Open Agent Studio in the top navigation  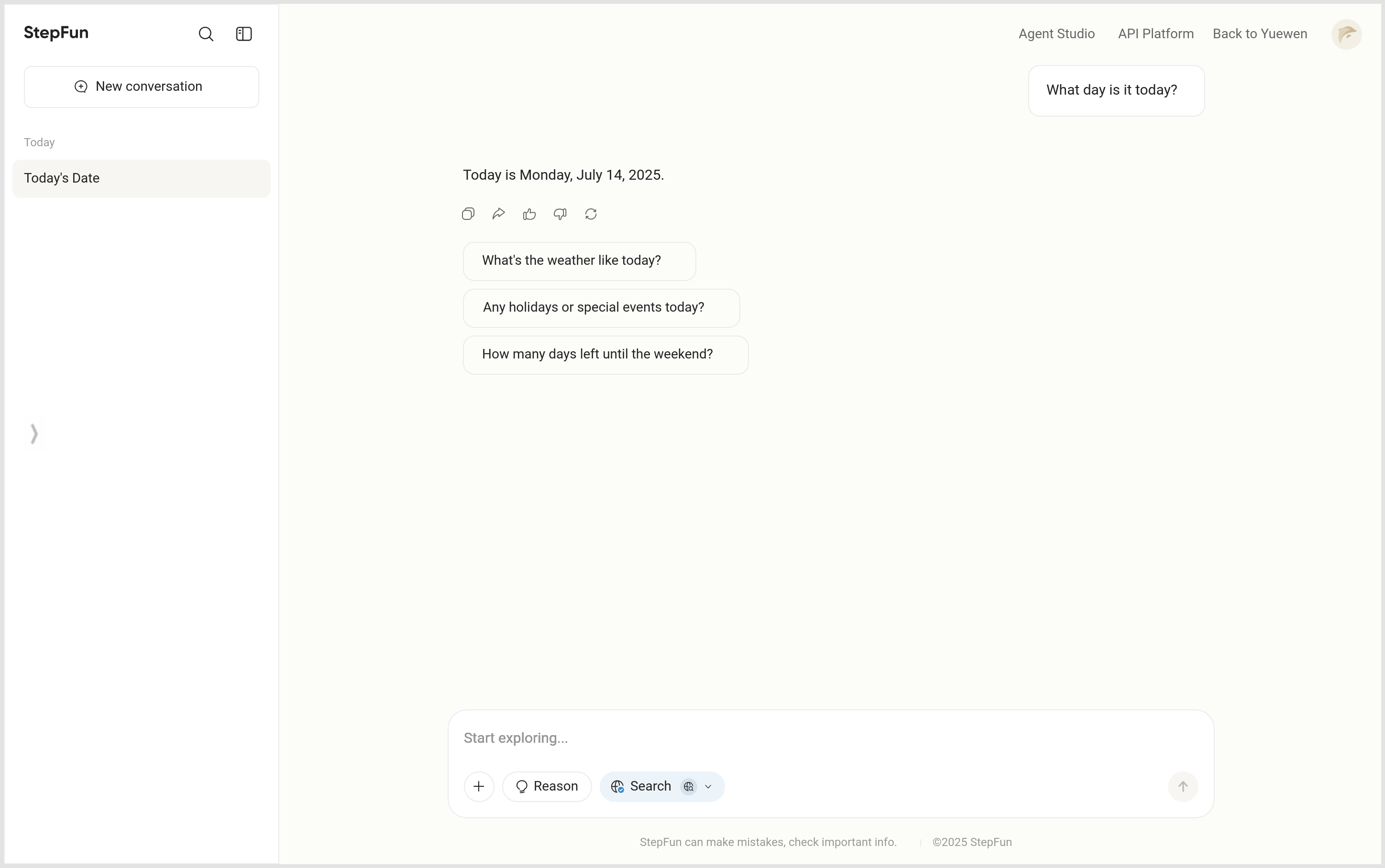coord(1056,34)
